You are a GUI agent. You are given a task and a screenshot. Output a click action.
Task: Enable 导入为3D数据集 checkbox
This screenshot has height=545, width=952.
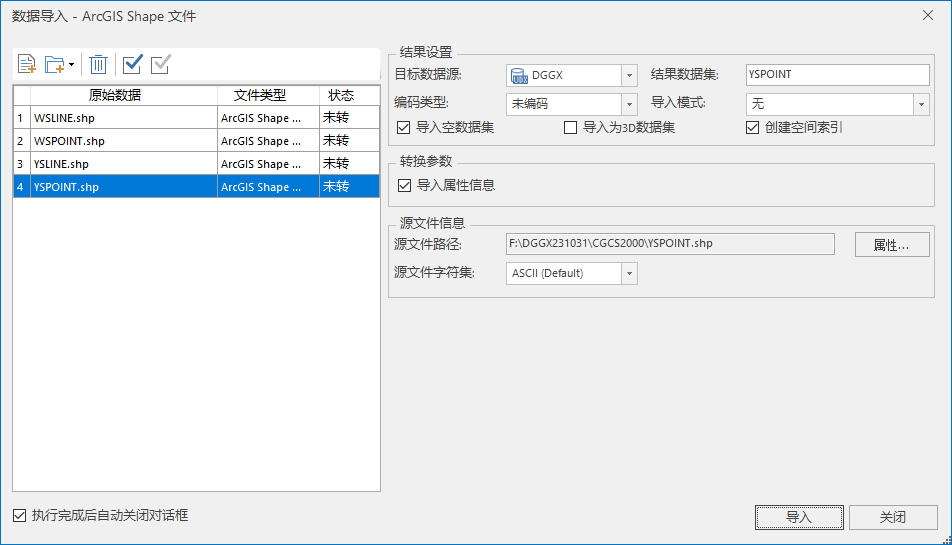[x=571, y=127]
